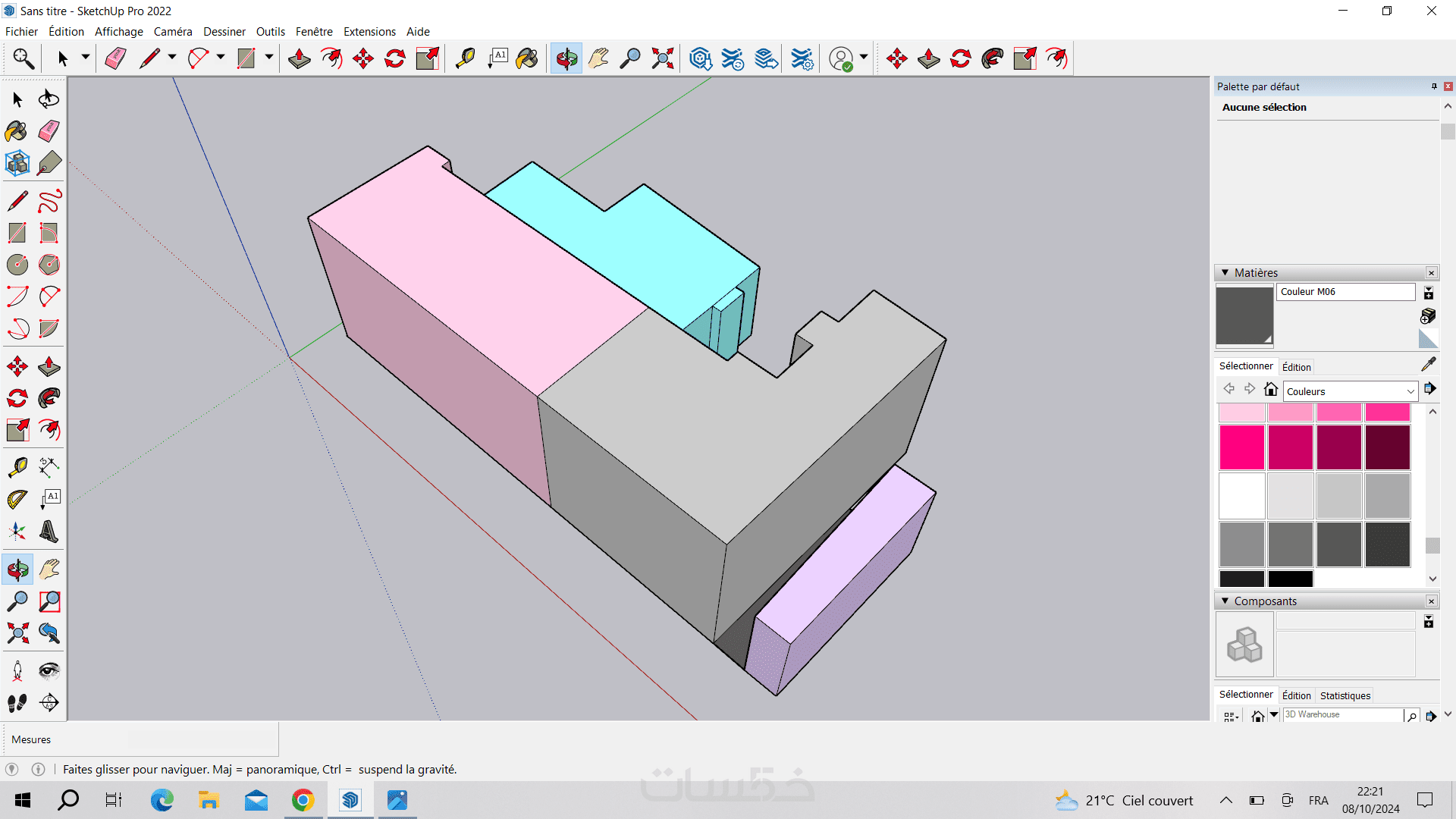Toggle the secondary selection pane in Matières
The height and width of the screenshot is (819, 1456).
coord(1429,293)
